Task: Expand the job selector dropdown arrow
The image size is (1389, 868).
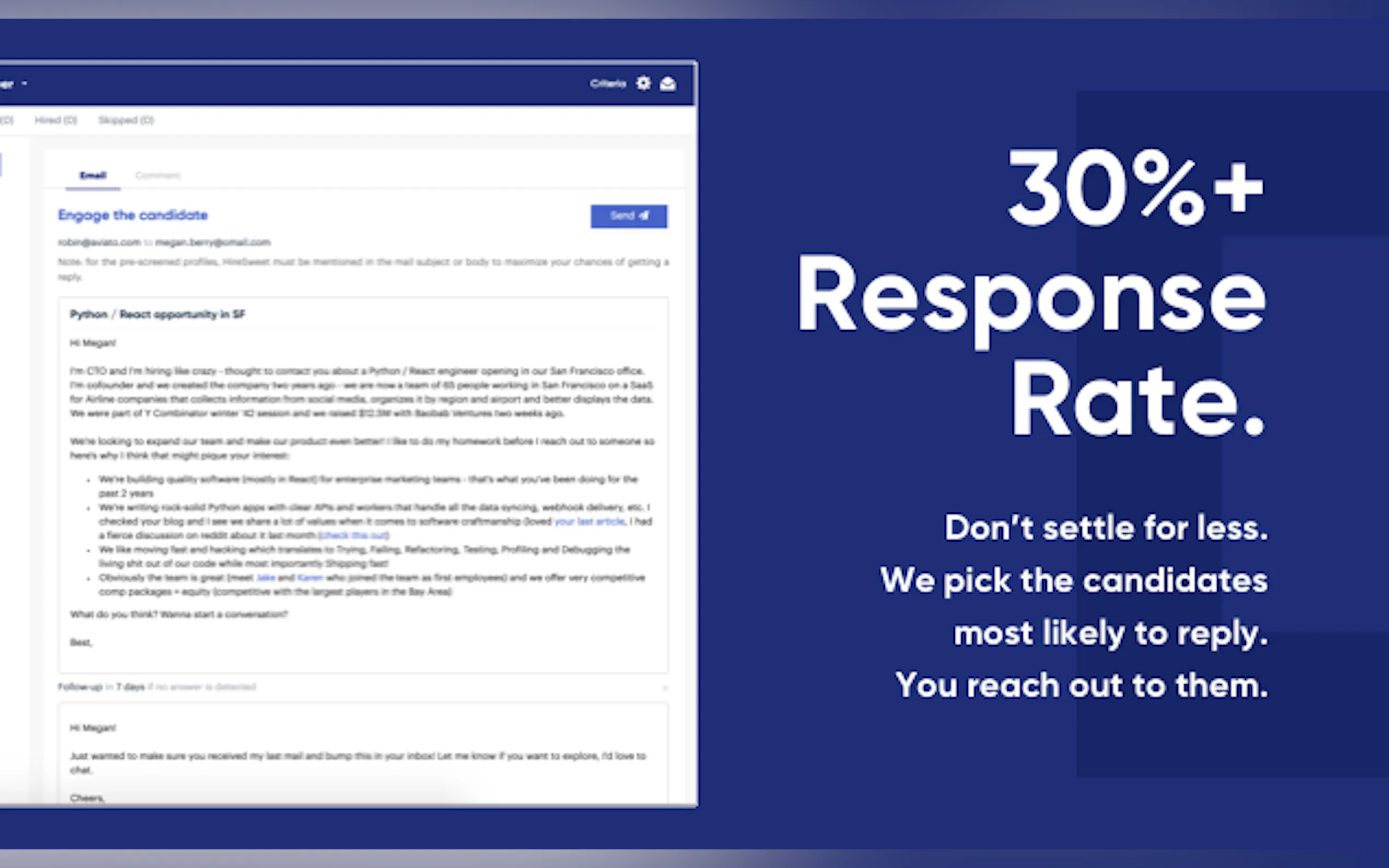Action: (x=25, y=84)
